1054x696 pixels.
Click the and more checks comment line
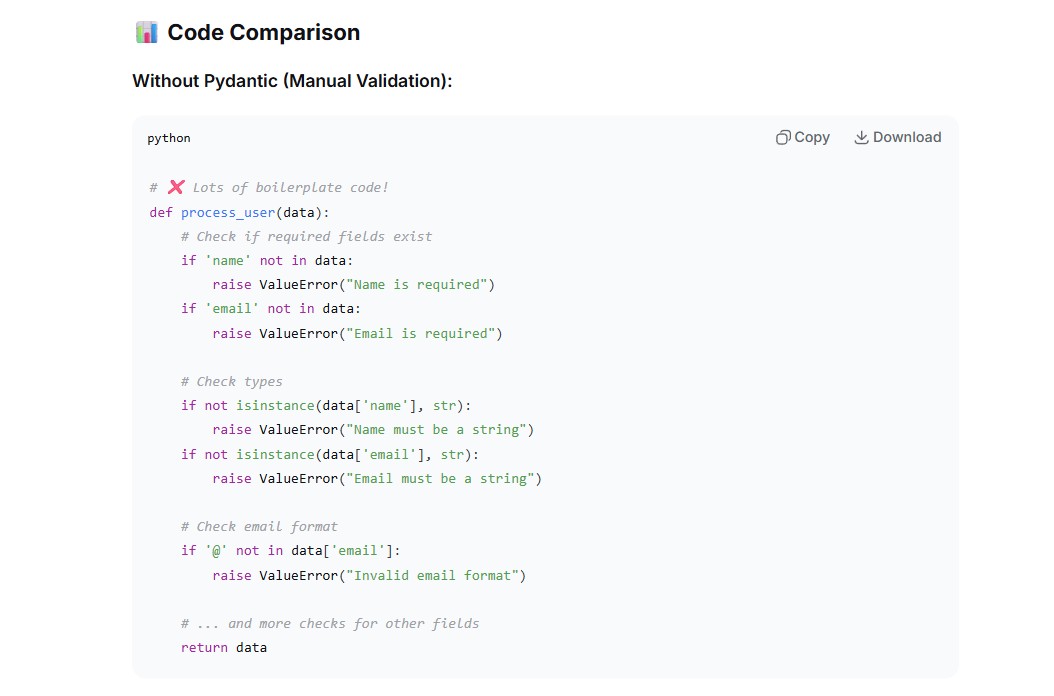coord(330,623)
